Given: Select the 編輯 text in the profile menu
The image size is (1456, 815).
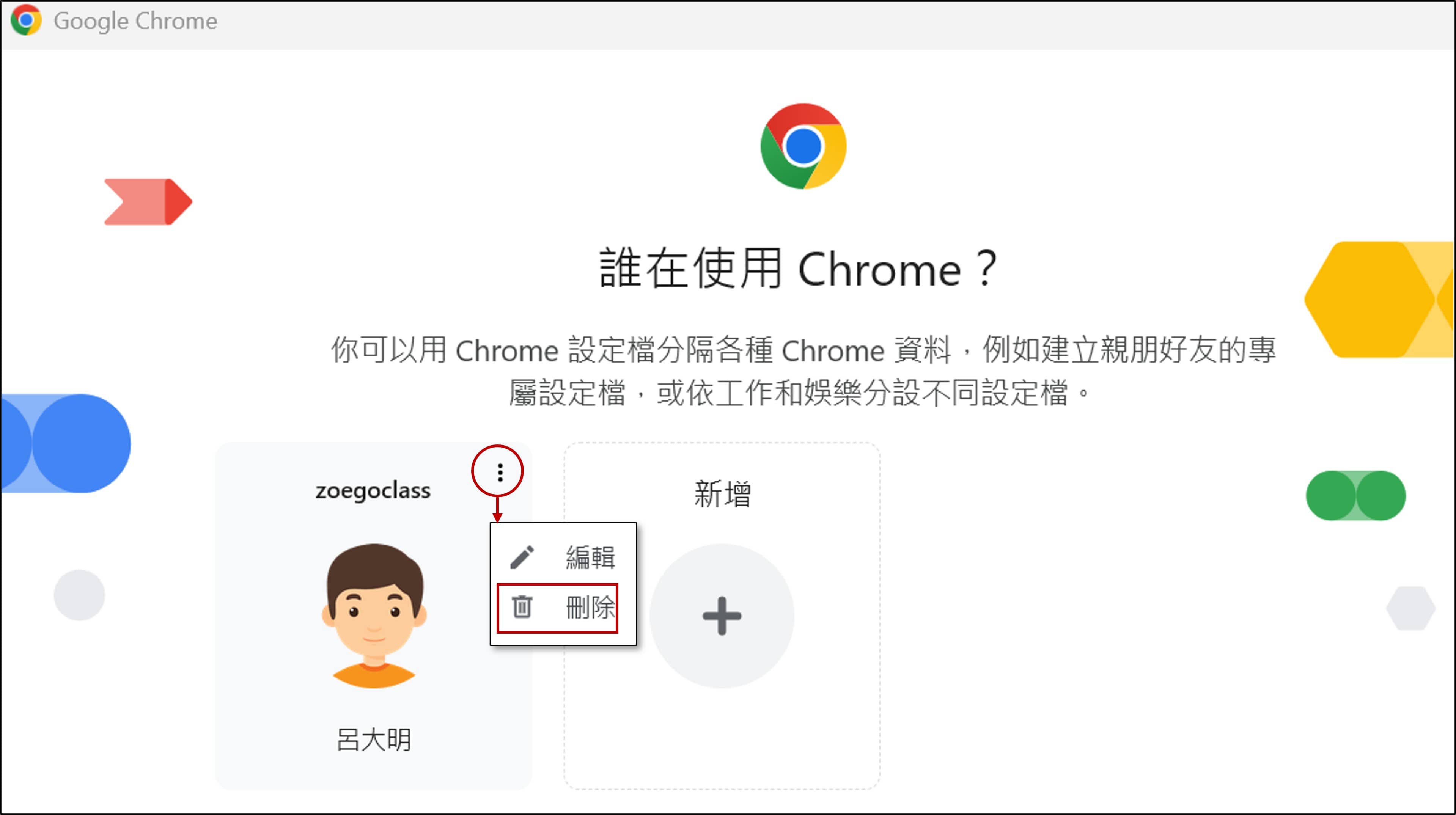Looking at the screenshot, I should click(x=590, y=557).
